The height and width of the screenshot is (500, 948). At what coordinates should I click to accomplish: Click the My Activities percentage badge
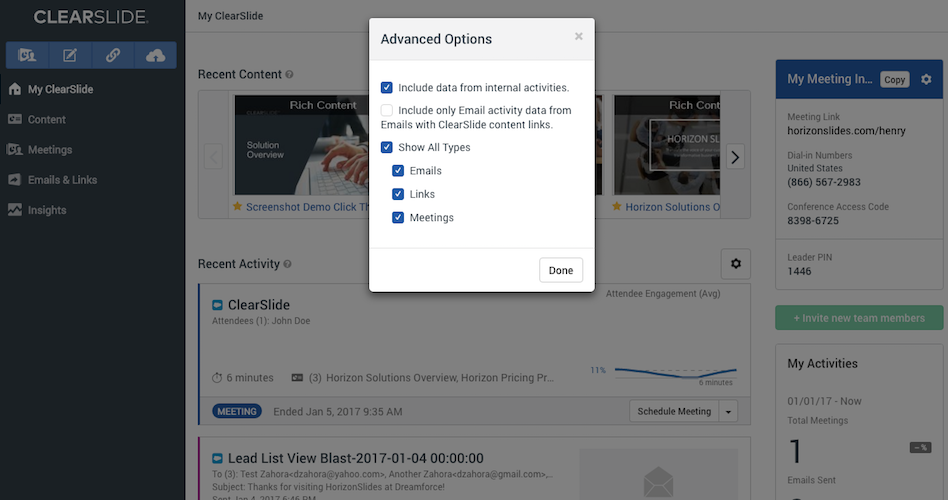tap(921, 447)
